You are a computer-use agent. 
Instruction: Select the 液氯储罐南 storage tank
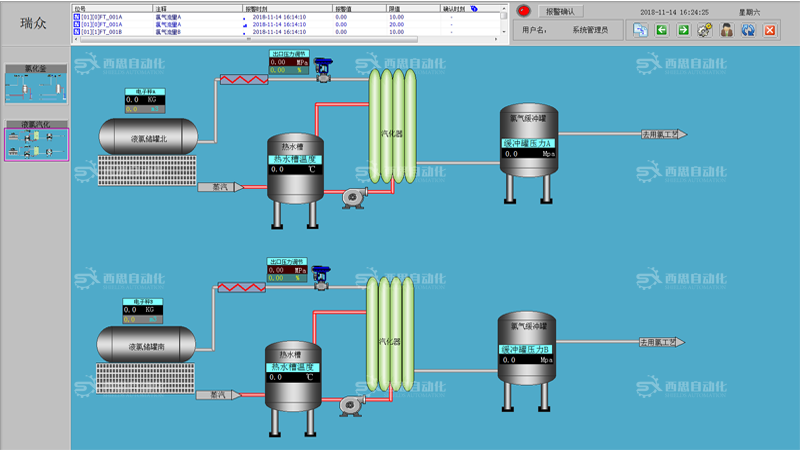tap(146, 344)
